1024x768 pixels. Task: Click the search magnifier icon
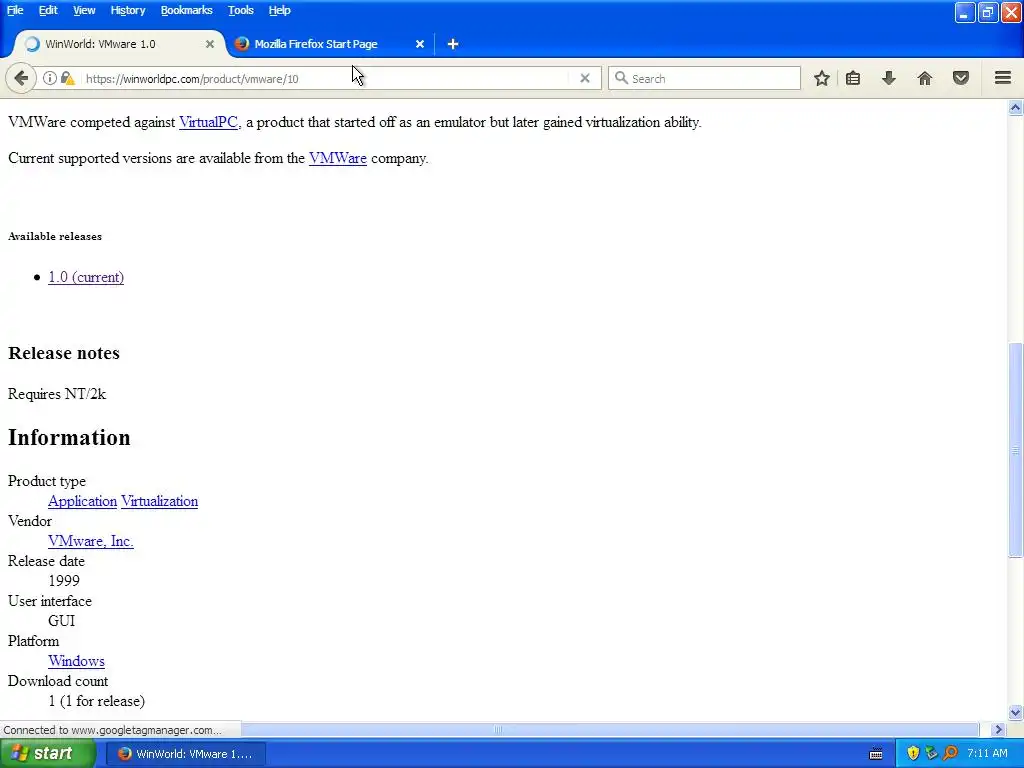coord(621,78)
